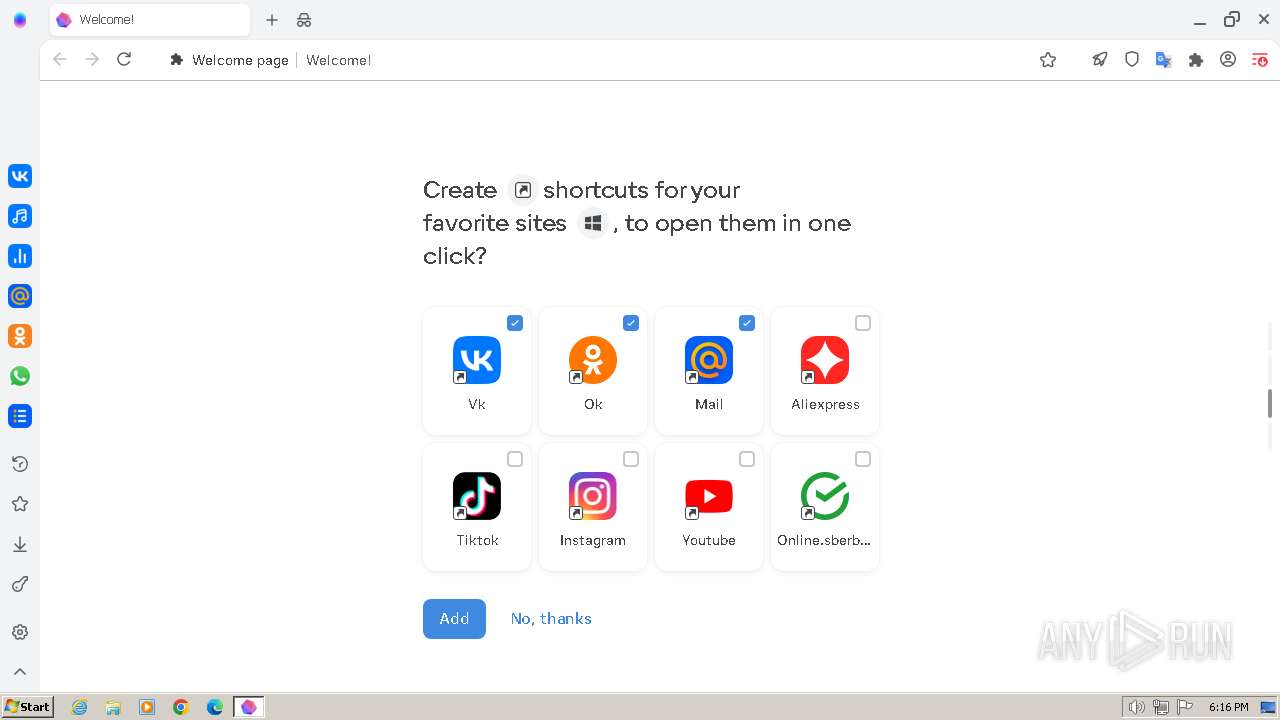
Task: Open the shield protection icon
Action: click(1132, 60)
